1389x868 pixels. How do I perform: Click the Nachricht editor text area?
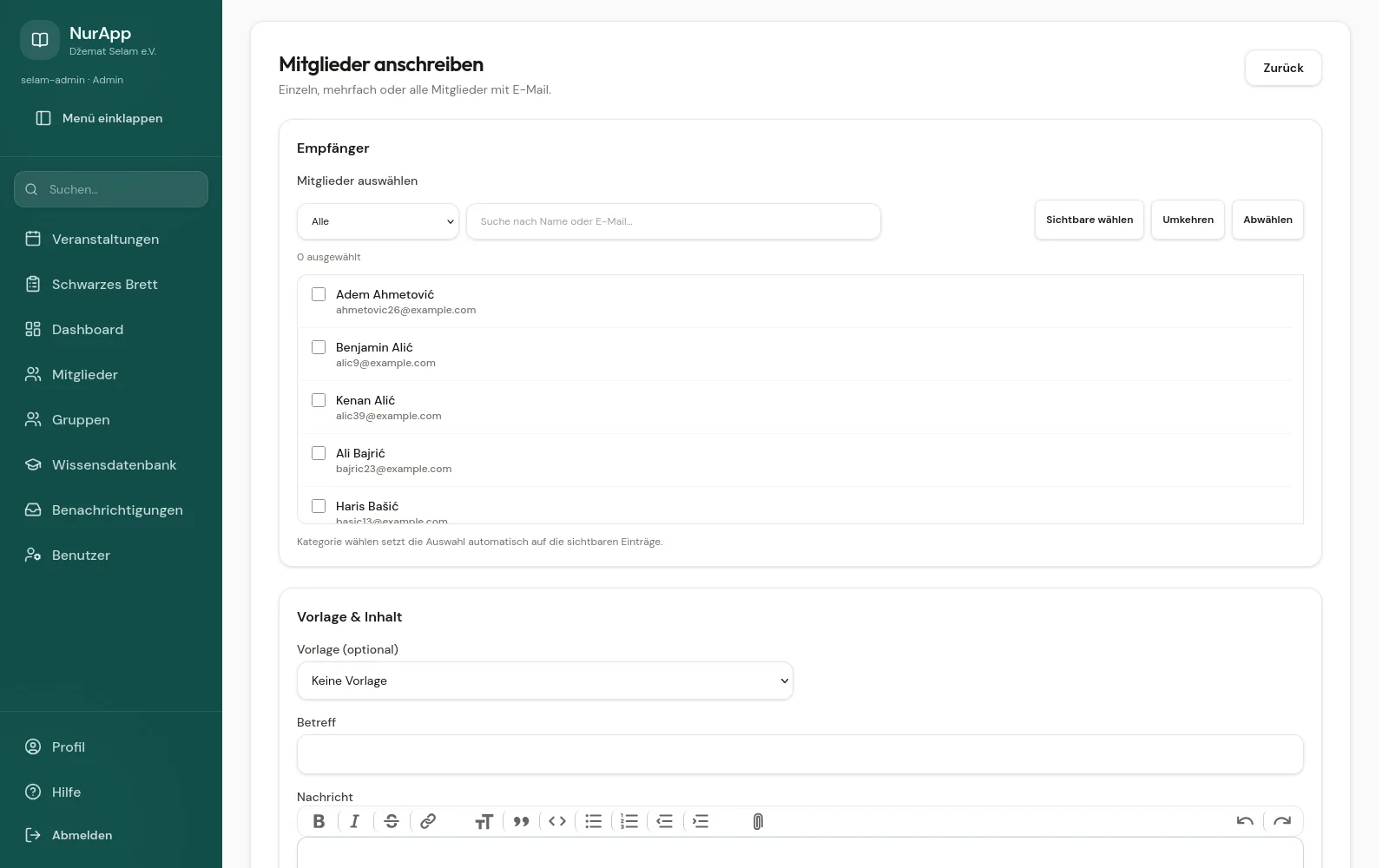coord(800,853)
